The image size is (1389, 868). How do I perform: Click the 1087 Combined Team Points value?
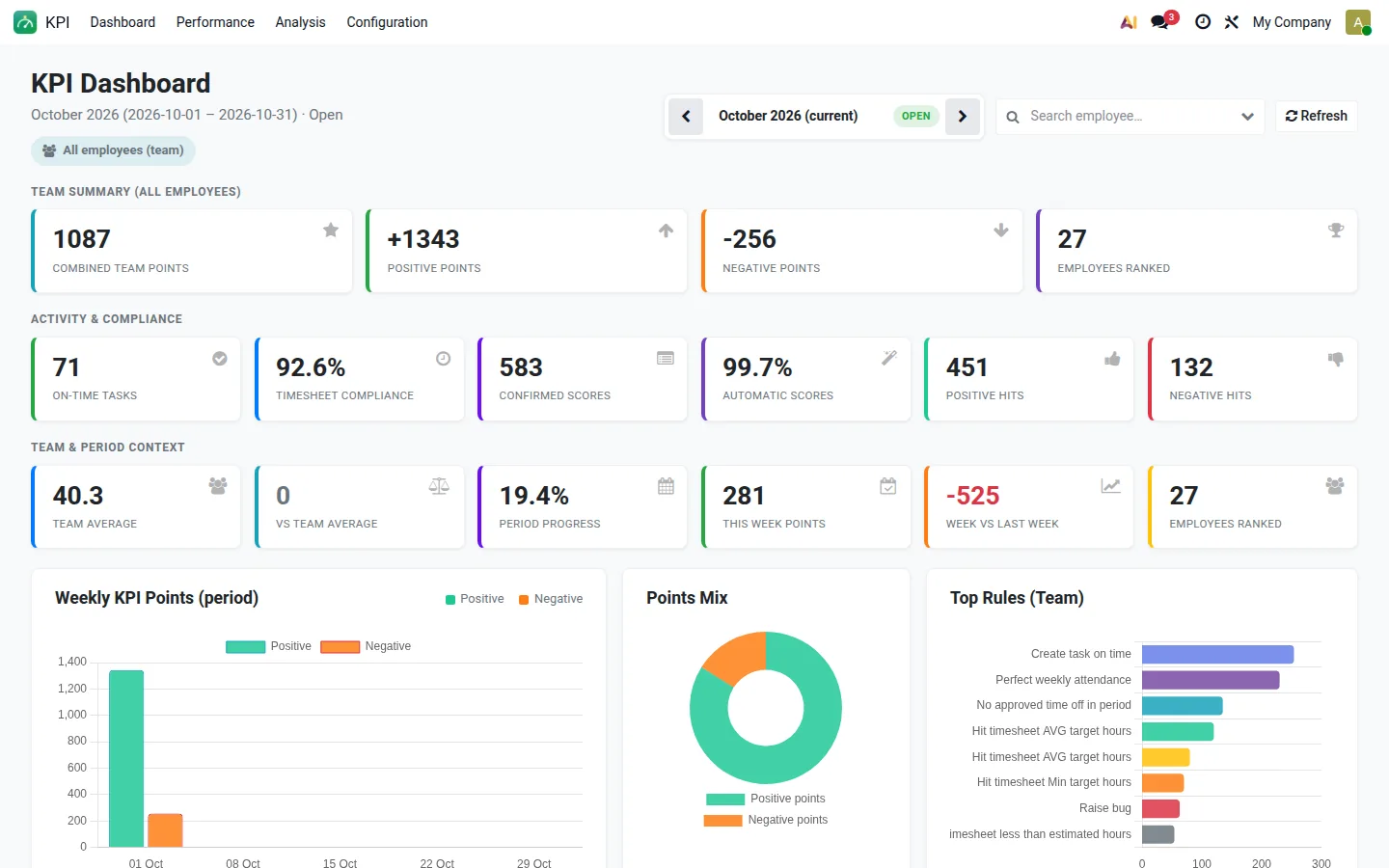(x=82, y=239)
